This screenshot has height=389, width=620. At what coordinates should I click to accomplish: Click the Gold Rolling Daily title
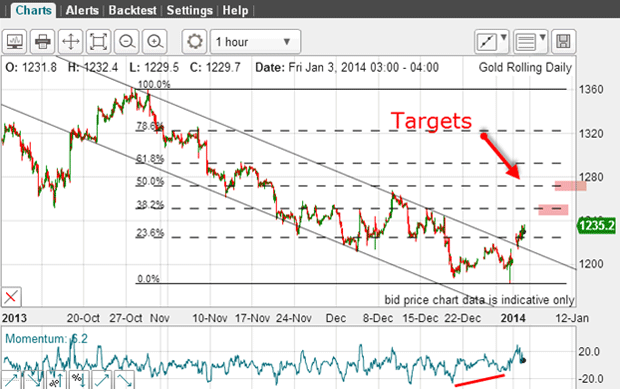(525, 68)
